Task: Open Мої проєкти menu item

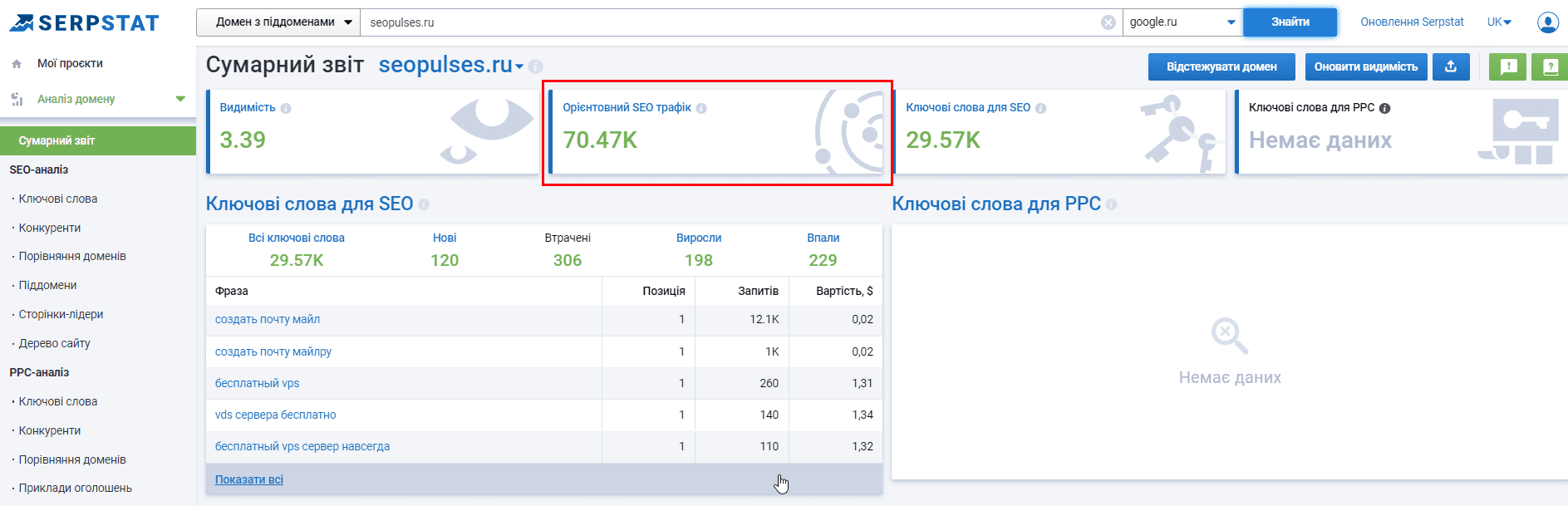Action: [x=70, y=63]
